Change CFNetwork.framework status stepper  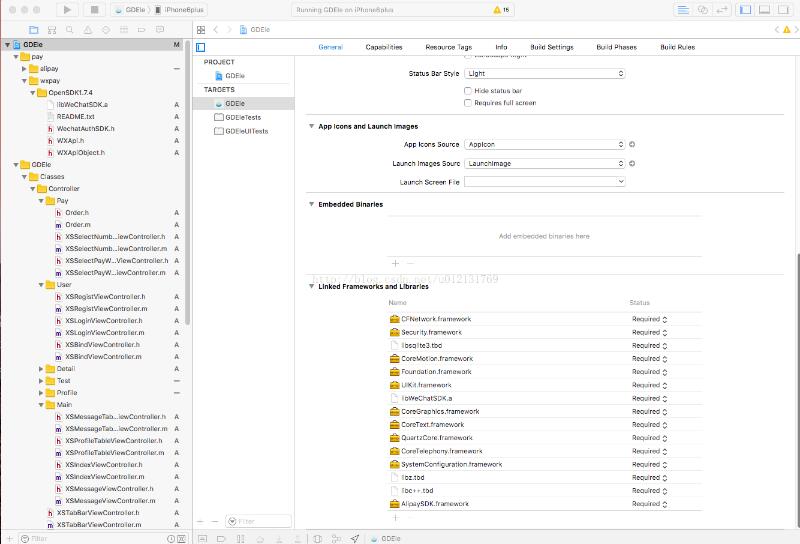(x=665, y=319)
